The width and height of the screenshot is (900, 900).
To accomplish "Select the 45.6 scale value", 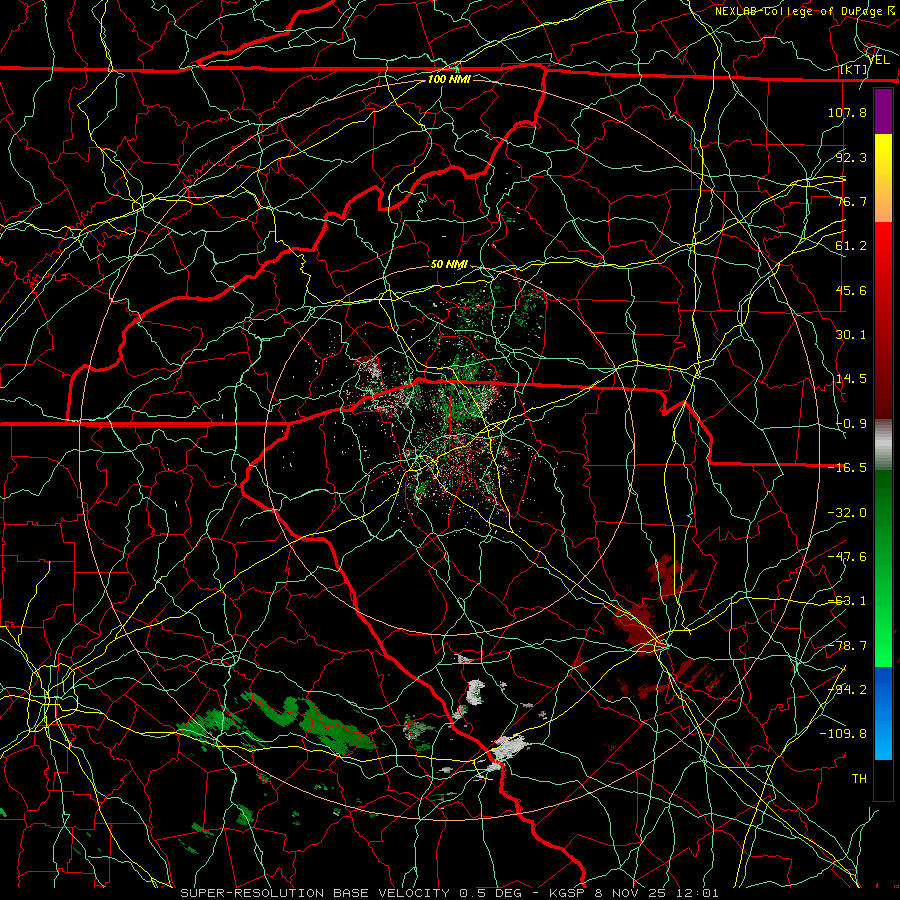I will [851, 290].
